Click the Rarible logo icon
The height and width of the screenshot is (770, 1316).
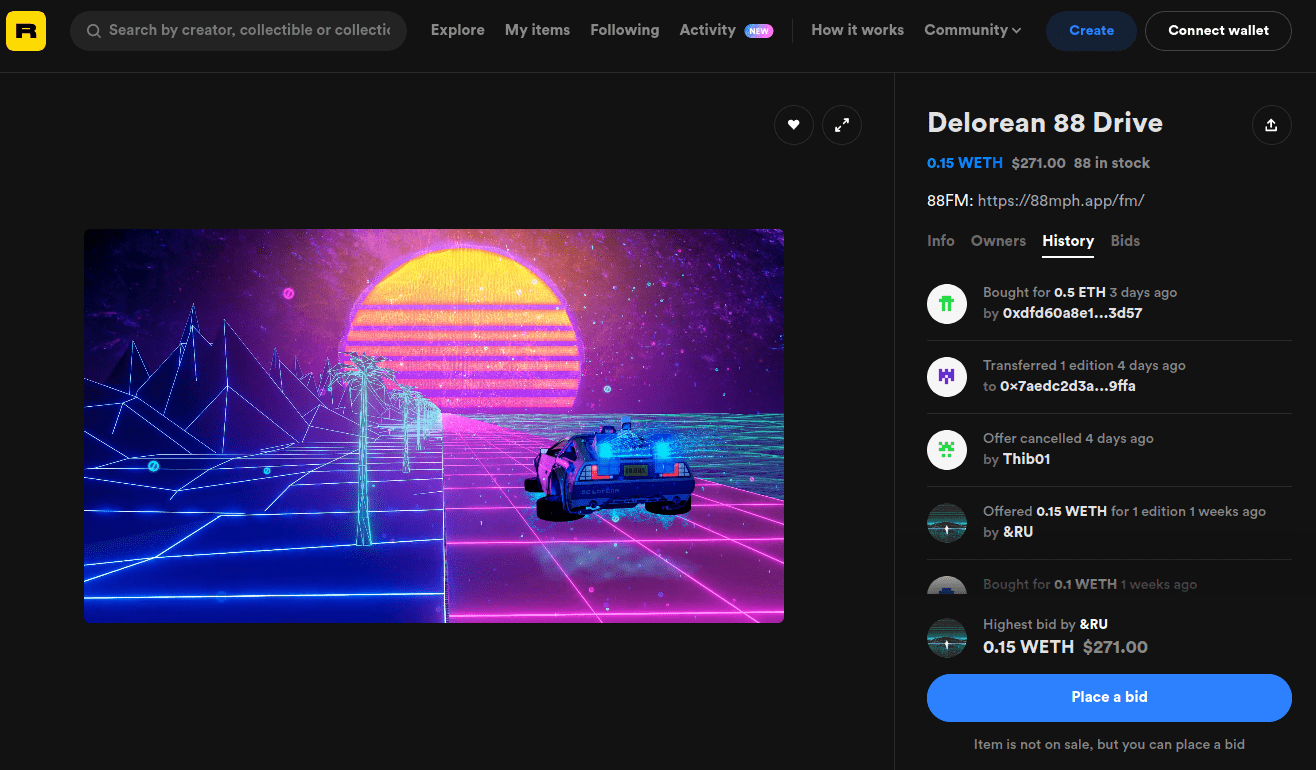click(x=26, y=31)
